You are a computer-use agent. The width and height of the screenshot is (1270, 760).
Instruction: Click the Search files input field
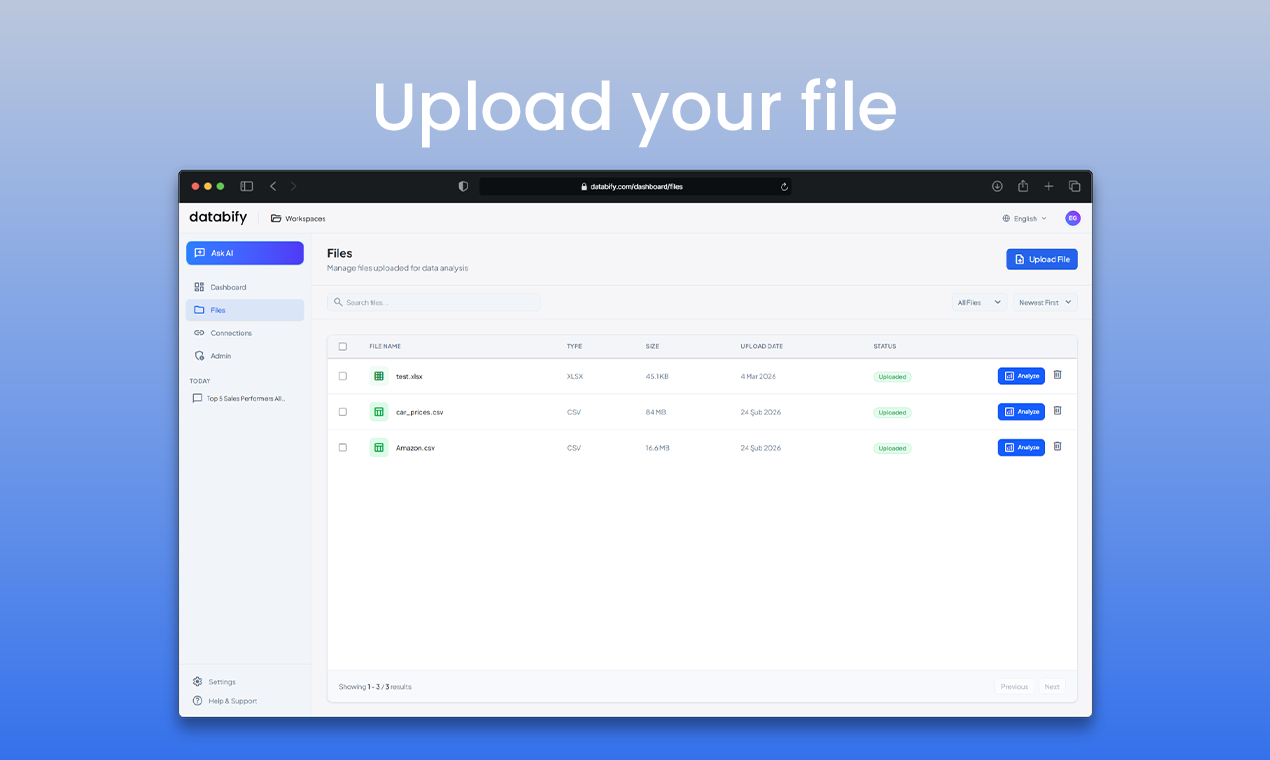pos(434,301)
